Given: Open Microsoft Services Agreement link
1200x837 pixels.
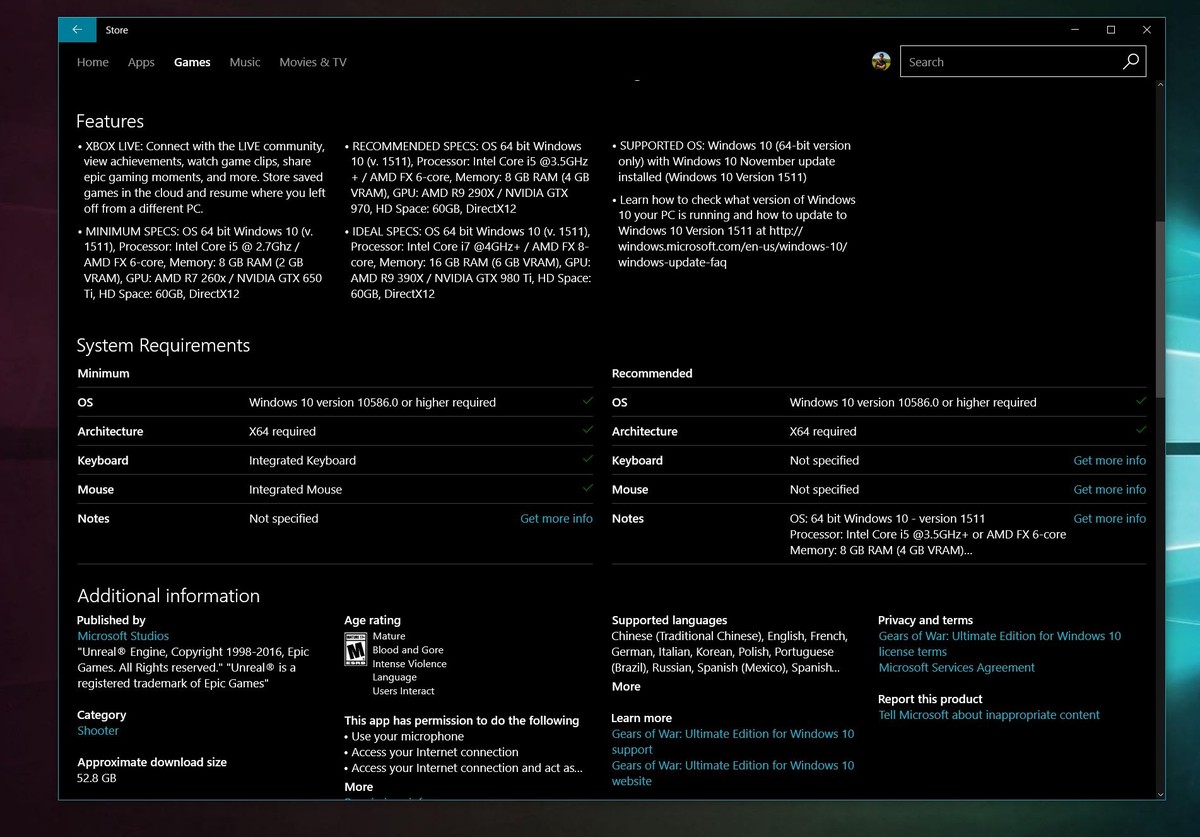Looking at the screenshot, I should pyautogui.click(x=957, y=668).
